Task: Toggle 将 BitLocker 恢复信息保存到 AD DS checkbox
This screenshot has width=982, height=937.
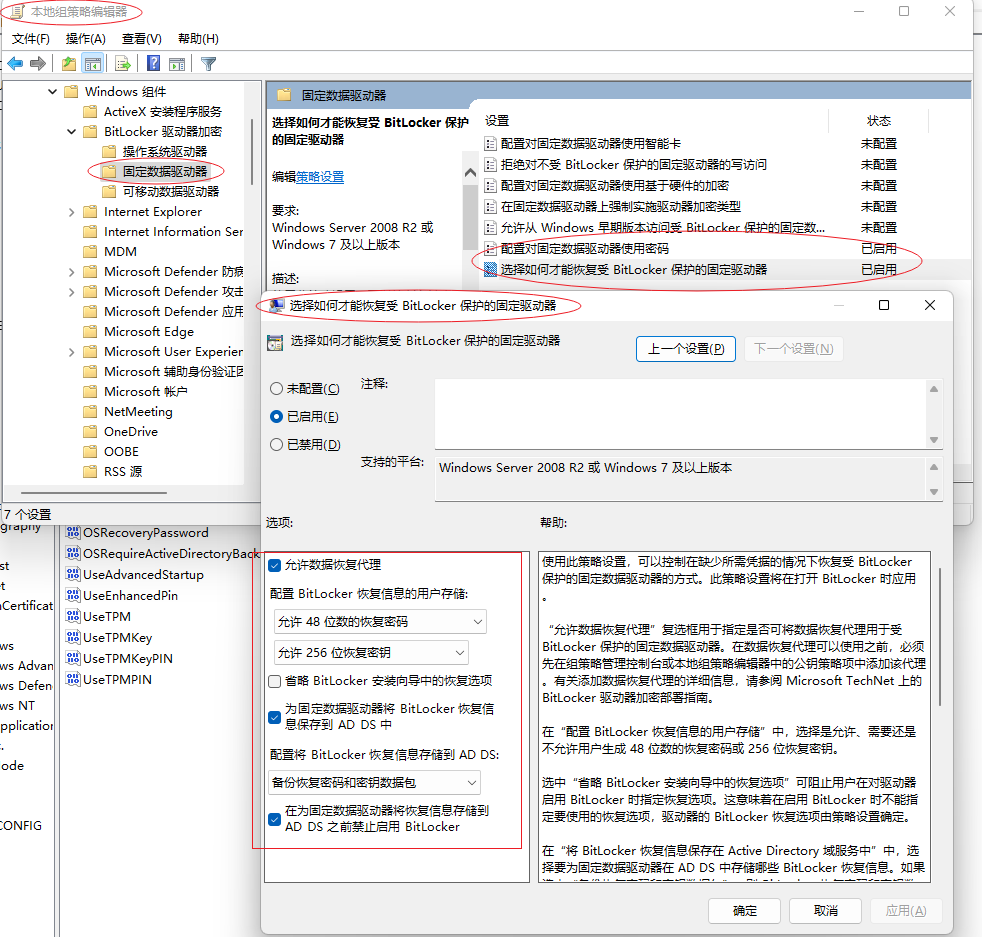Action: click(x=274, y=717)
